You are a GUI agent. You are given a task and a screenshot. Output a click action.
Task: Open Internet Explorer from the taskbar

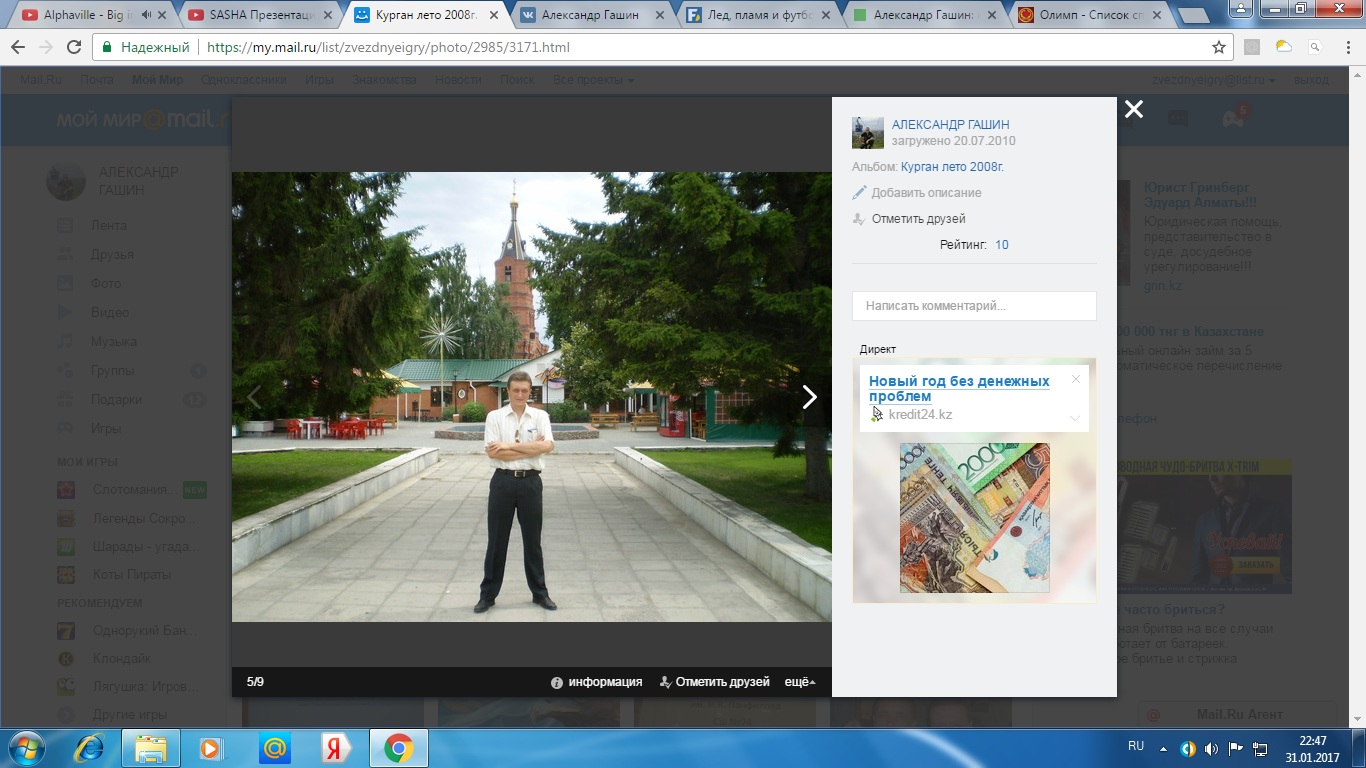coord(91,748)
